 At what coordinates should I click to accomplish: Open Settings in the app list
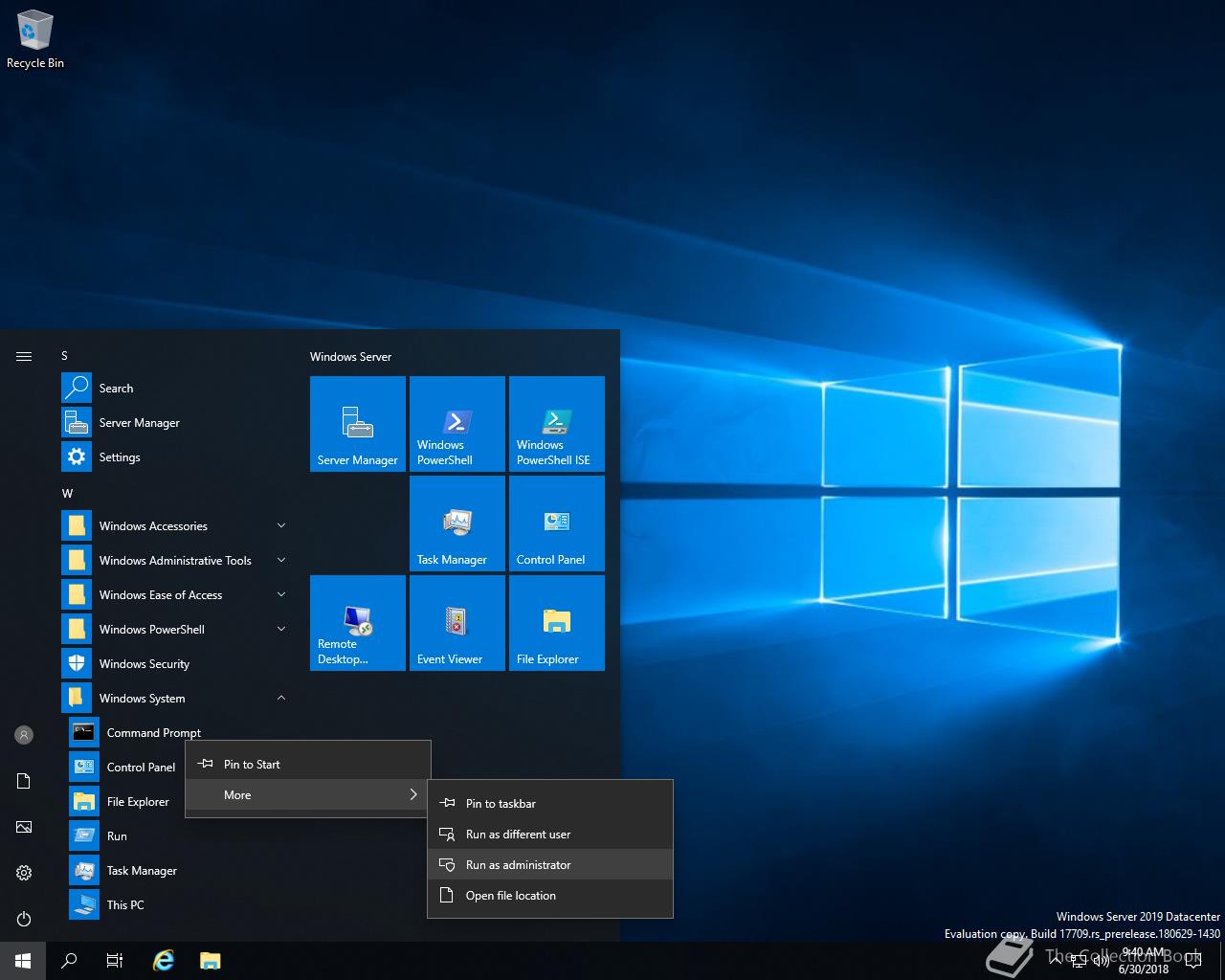[176, 457]
